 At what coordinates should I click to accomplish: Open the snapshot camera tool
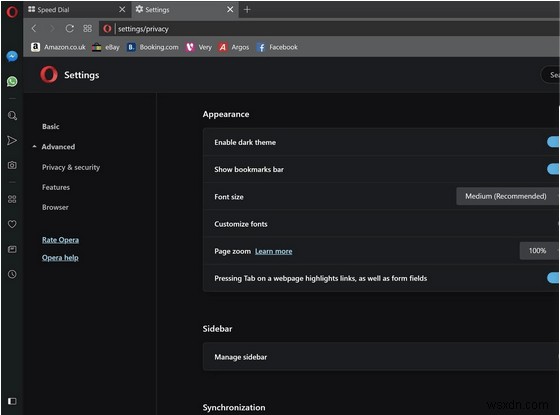pos(12,165)
